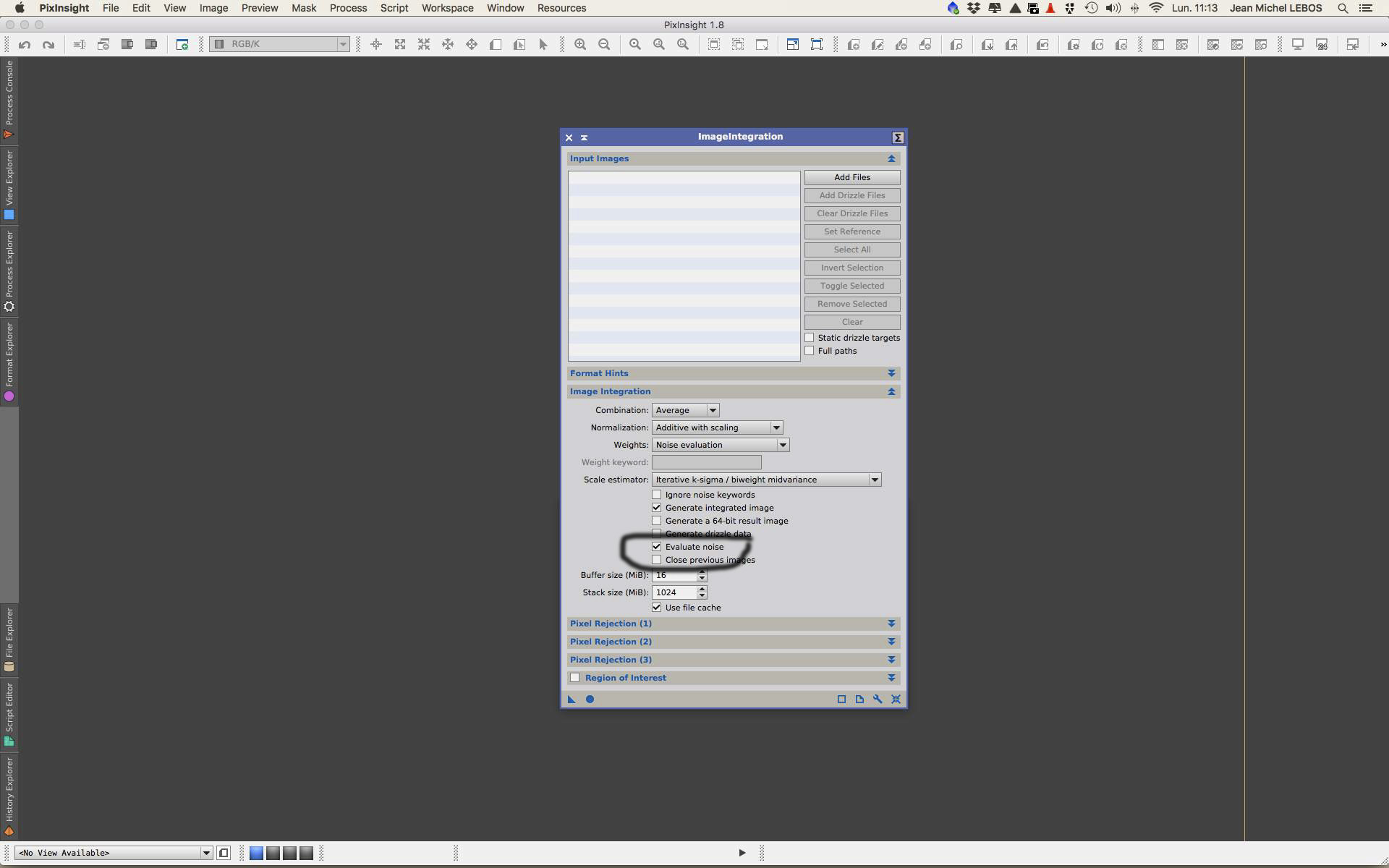Click the Reset icon at ImageIntegration bottom right
Screen dimensions: 1389x868
point(896,699)
